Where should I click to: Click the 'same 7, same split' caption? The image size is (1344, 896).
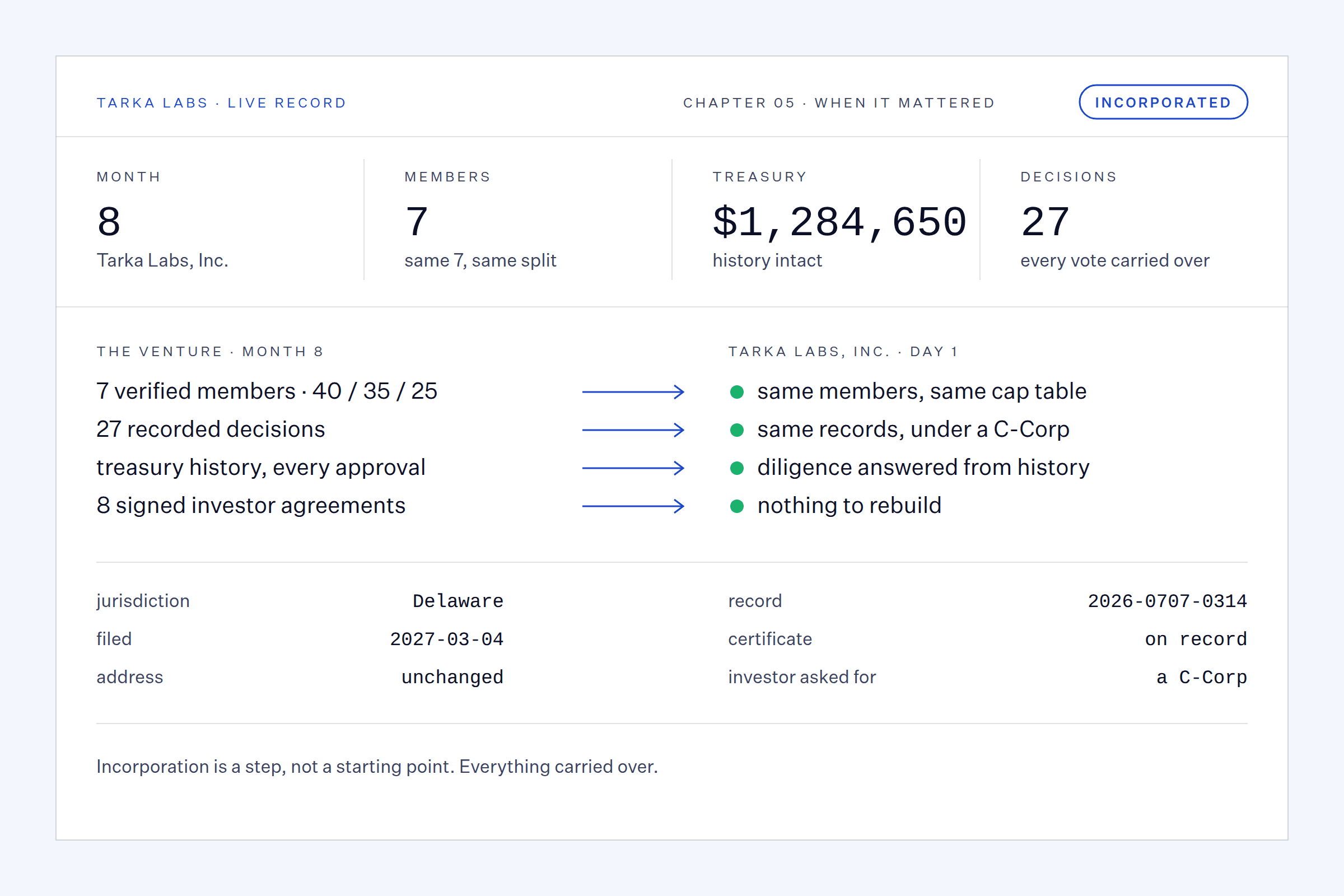click(x=480, y=260)
